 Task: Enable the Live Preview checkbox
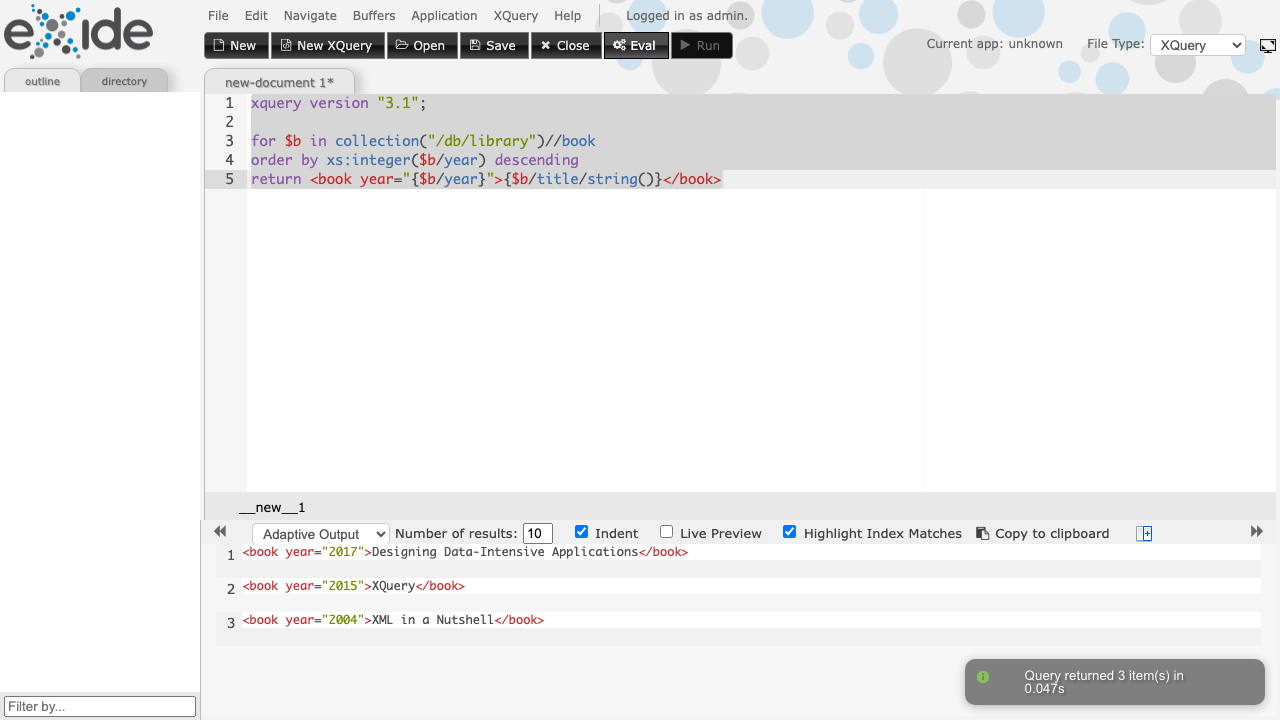666,532
